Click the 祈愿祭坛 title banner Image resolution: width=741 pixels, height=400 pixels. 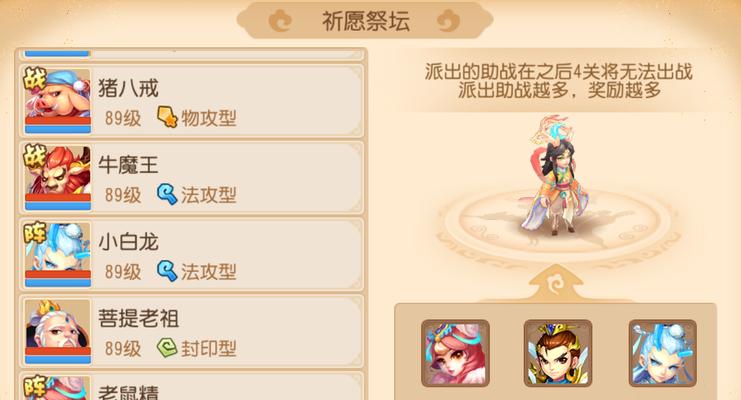(365, 21)
